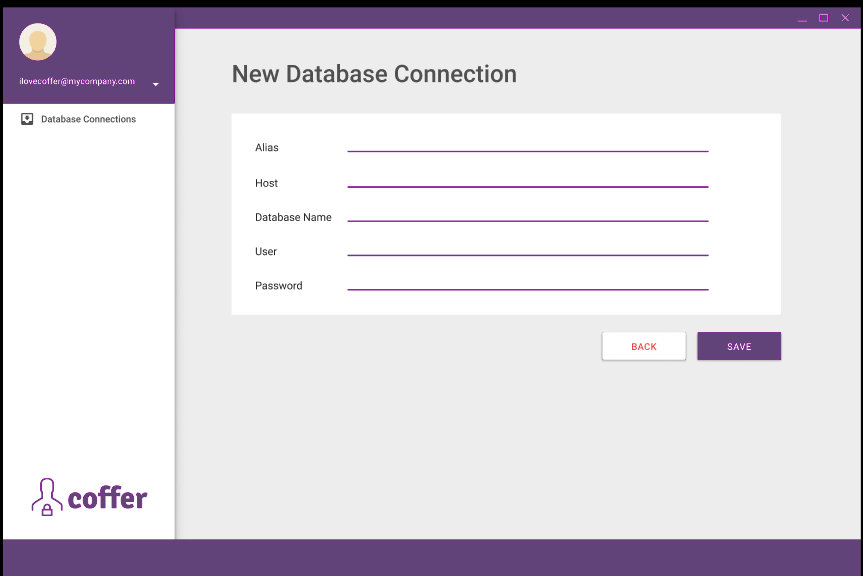
Task: Focus the Alias input field
Action: pos(528,144)
